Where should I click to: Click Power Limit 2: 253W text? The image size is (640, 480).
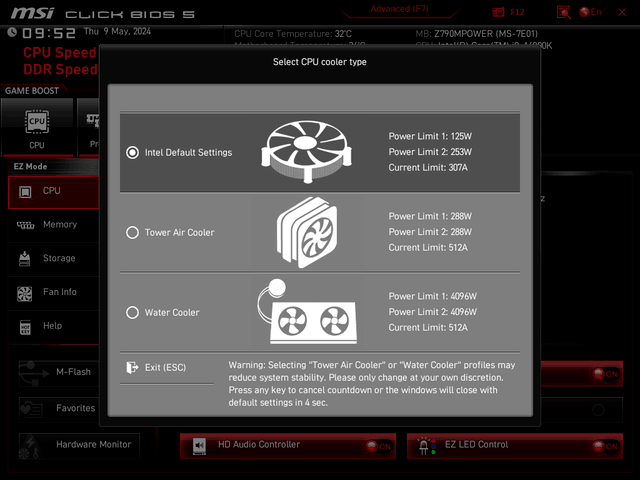click(x=430, y=152)
